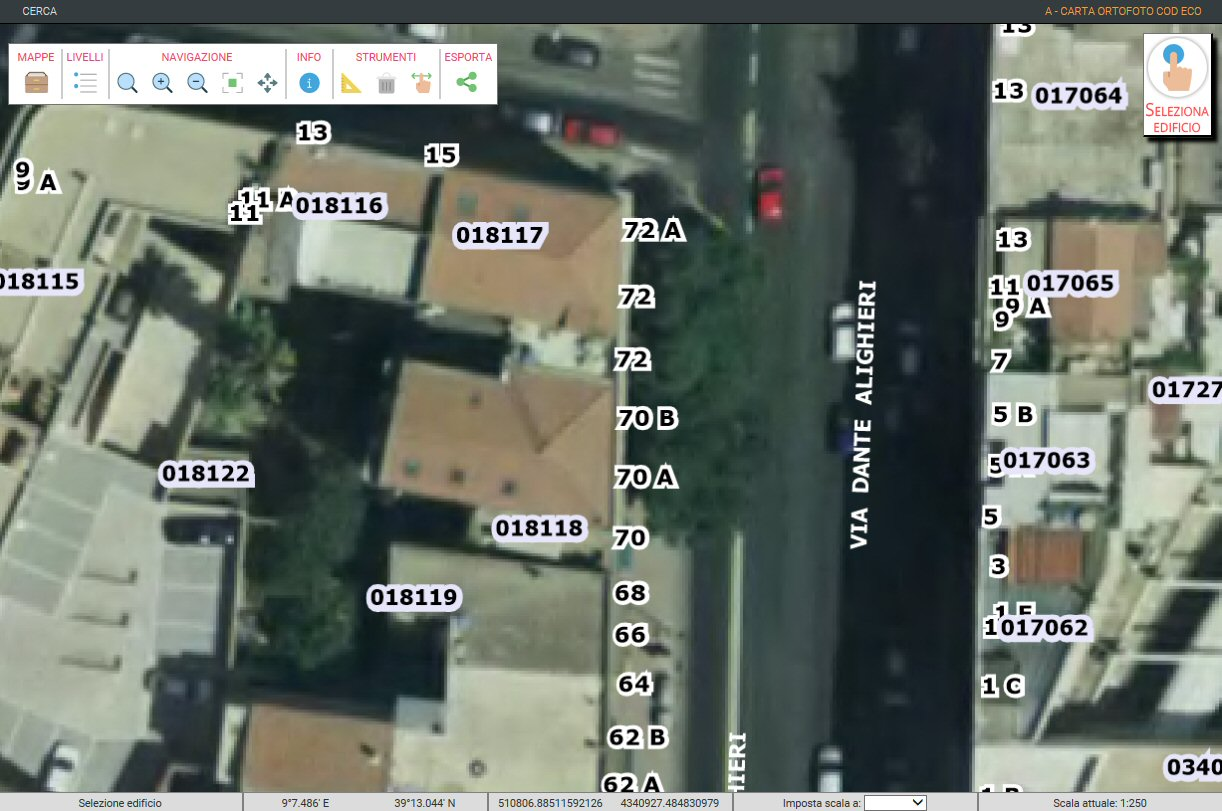
Task: Click the easting coordinate 510806.88511592126
Action: [551, 803]
